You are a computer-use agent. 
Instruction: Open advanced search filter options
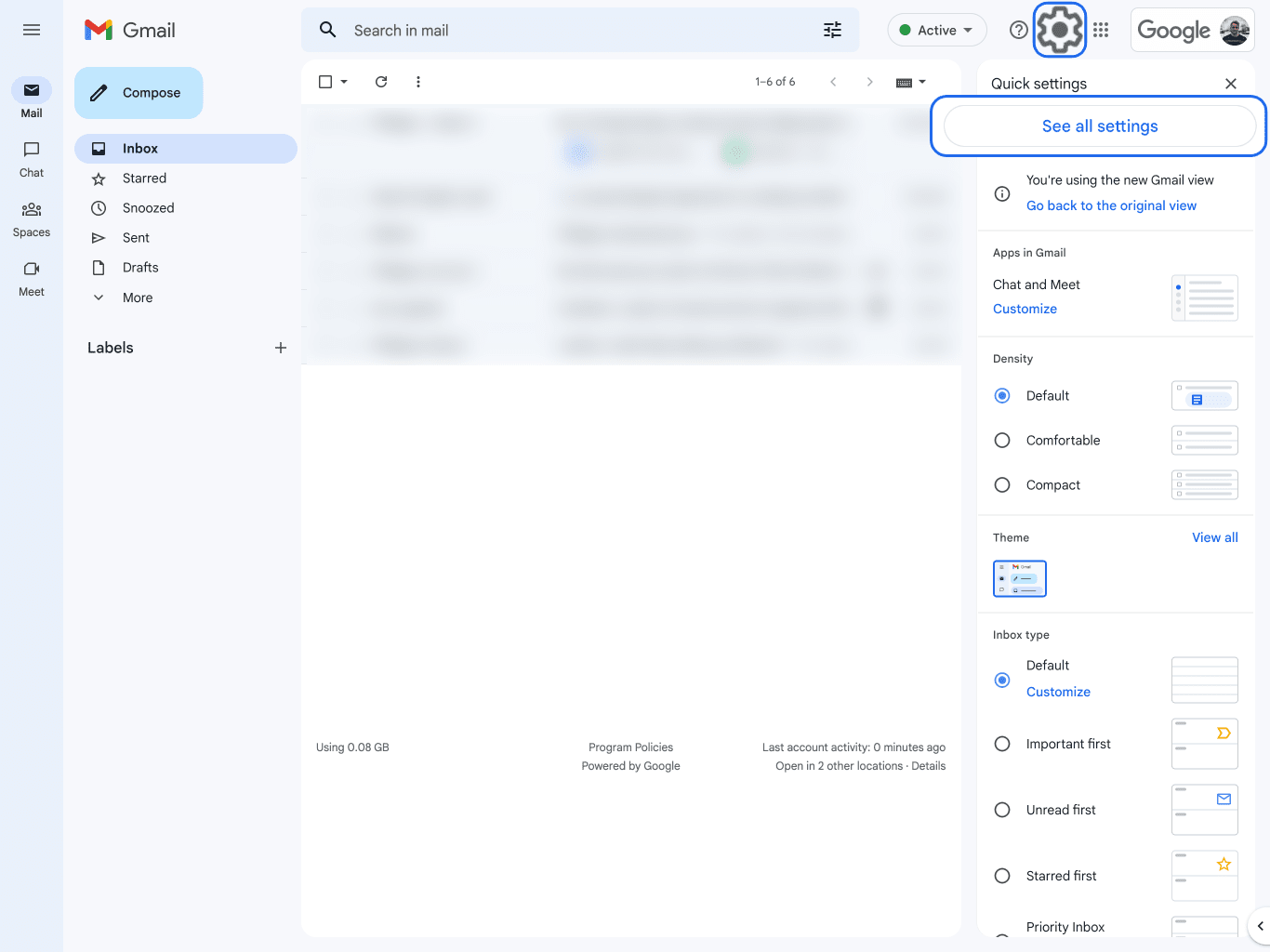(x=832, y=30)
